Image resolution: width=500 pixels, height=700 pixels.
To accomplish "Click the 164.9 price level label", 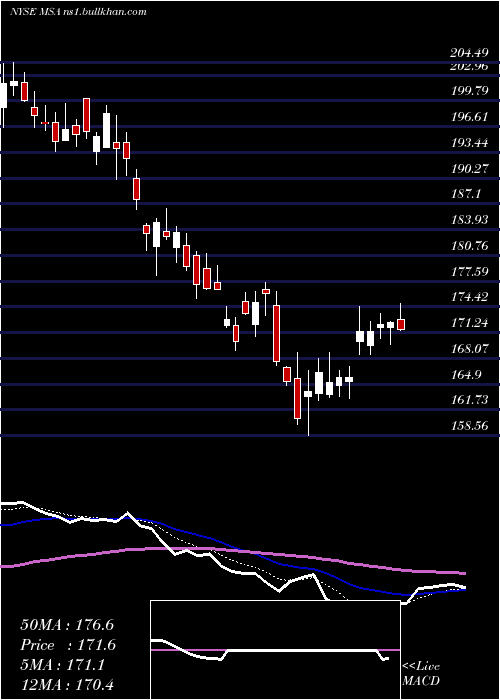I will coord(466,374).
